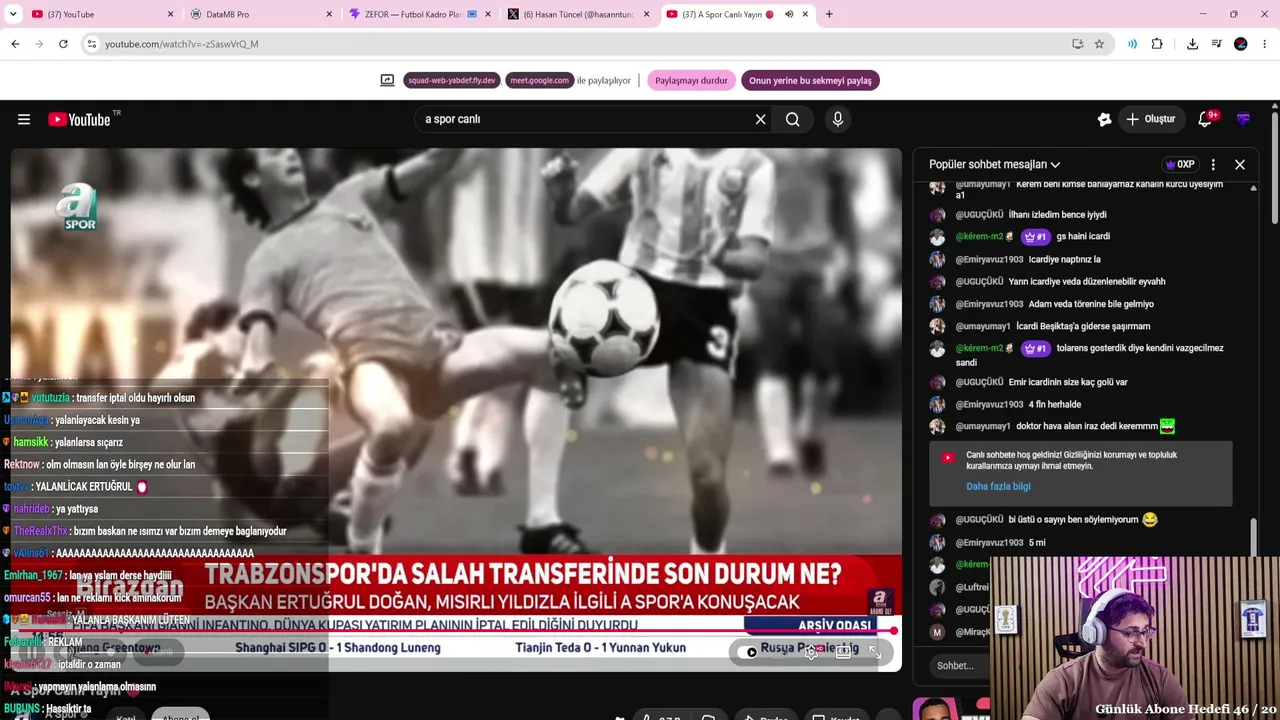This screenshot has width=1280, height=720.
Task: Switch to the Hasan Tüncel X tab
Action: 576,14
